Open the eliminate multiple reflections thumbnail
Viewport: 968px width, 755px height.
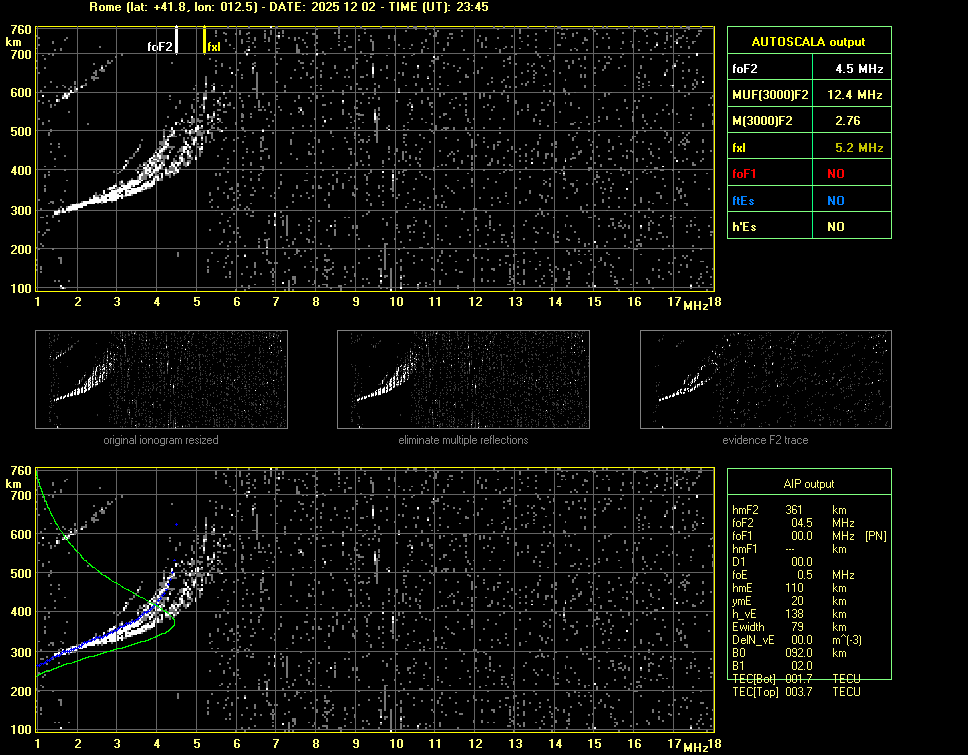[x=463, y=380]
